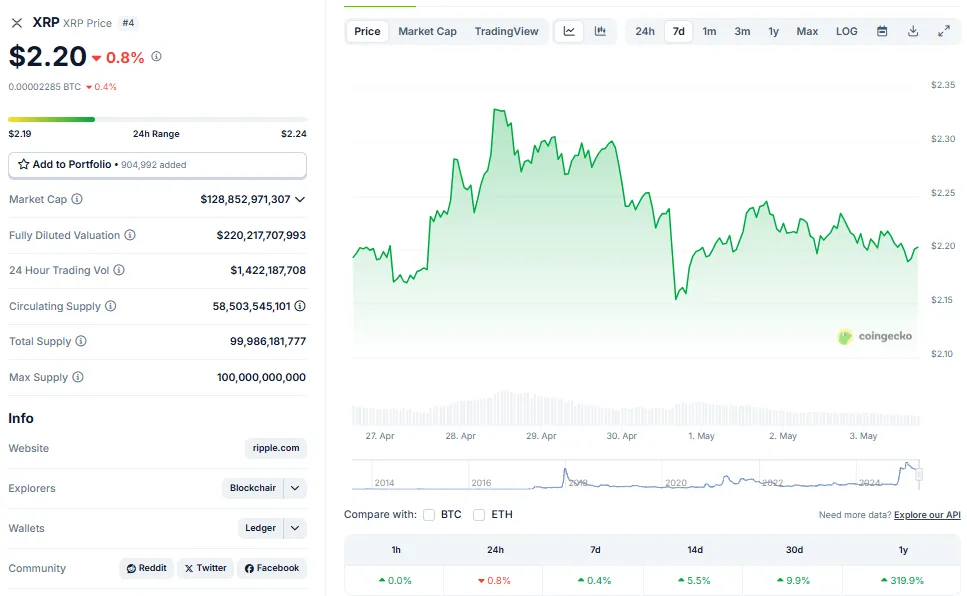Set chart range to 1m

tap(709, 31)
